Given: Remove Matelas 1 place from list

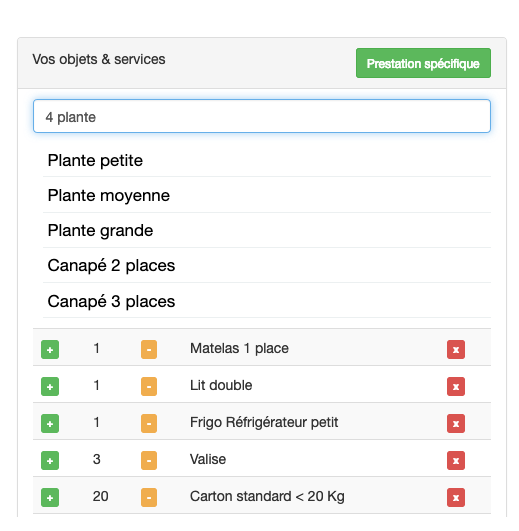Looking at the screenshot, I should (456, 349).
